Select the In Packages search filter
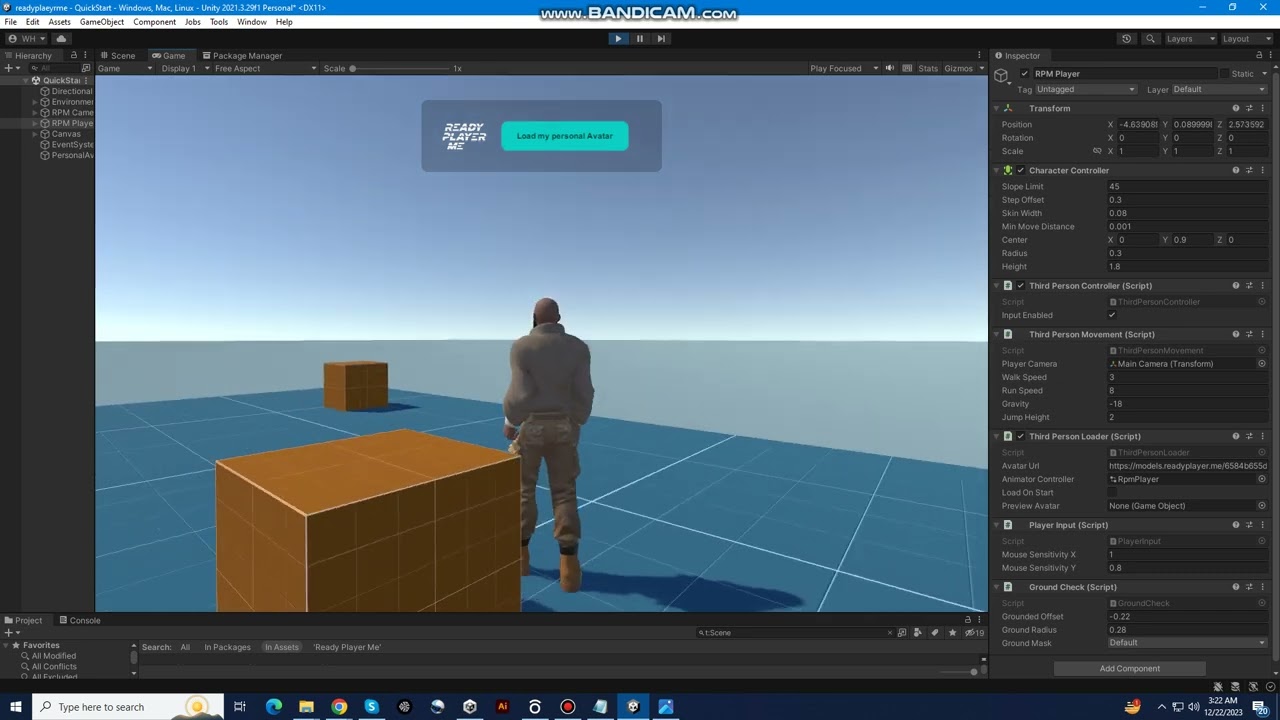Viewport: 1280px width, 720px height. click(227, 647)
